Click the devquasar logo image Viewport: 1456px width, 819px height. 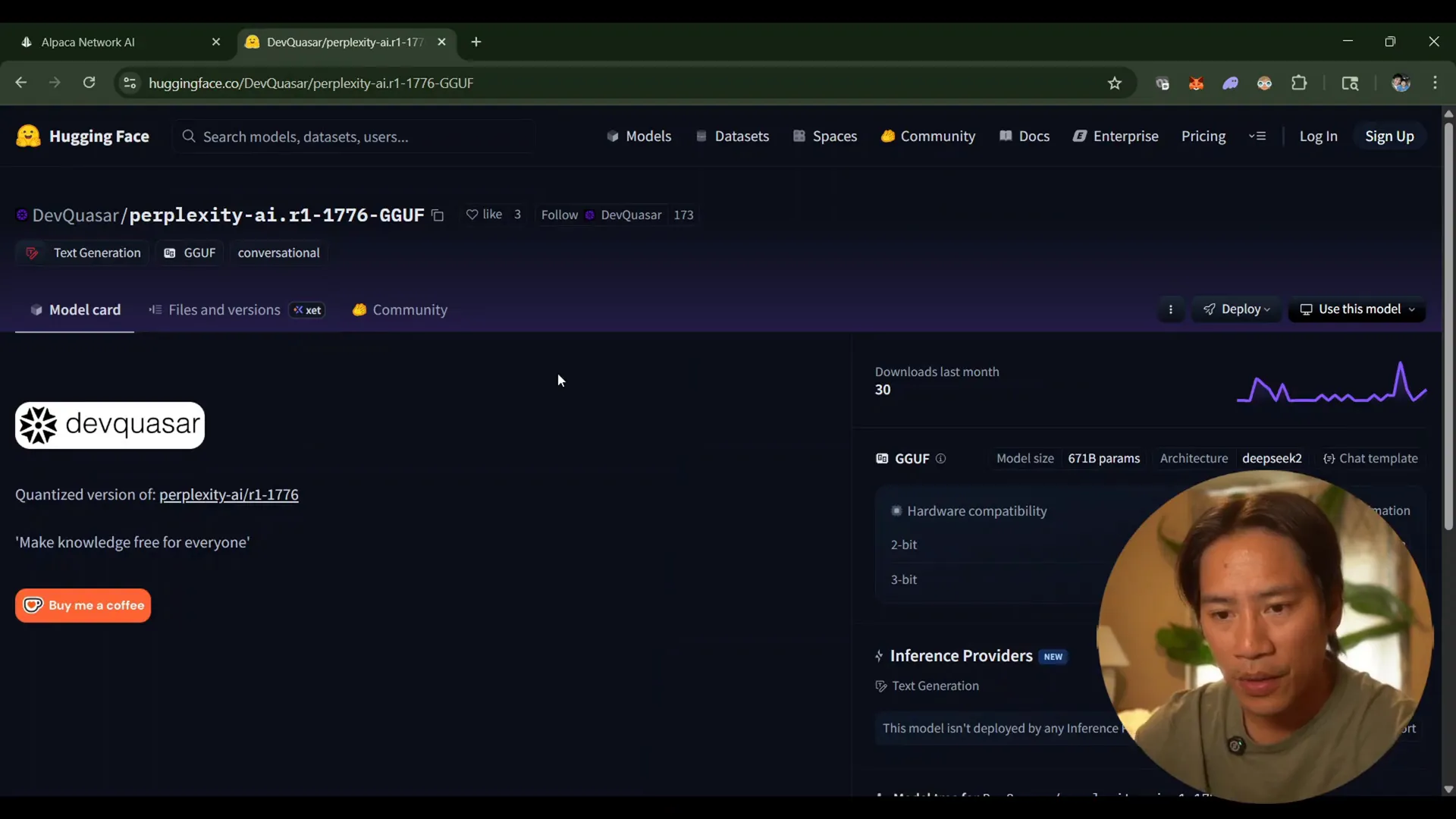[110, 425]
